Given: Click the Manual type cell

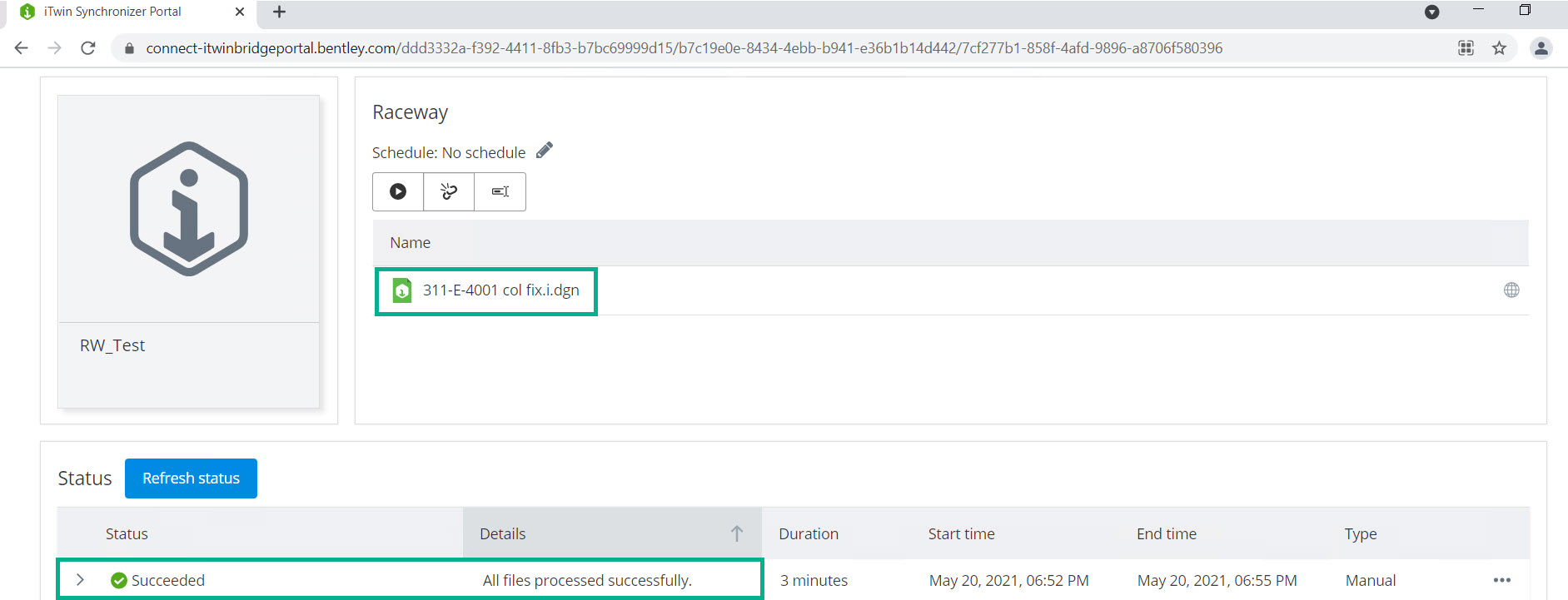Looking at the screenshot, I should [x=1371, y=580].
